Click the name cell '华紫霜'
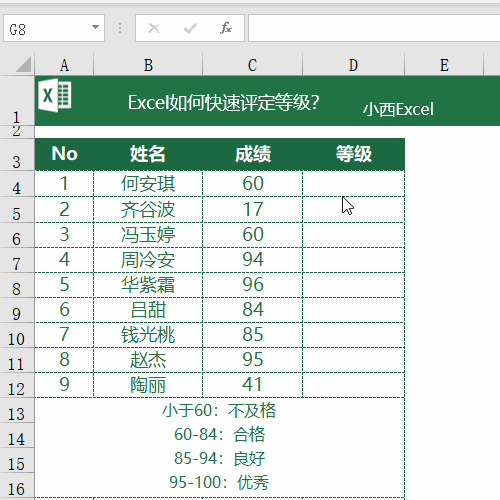This screenshot has width=500, height=500. pyautogui.click(x=148, y=285)
